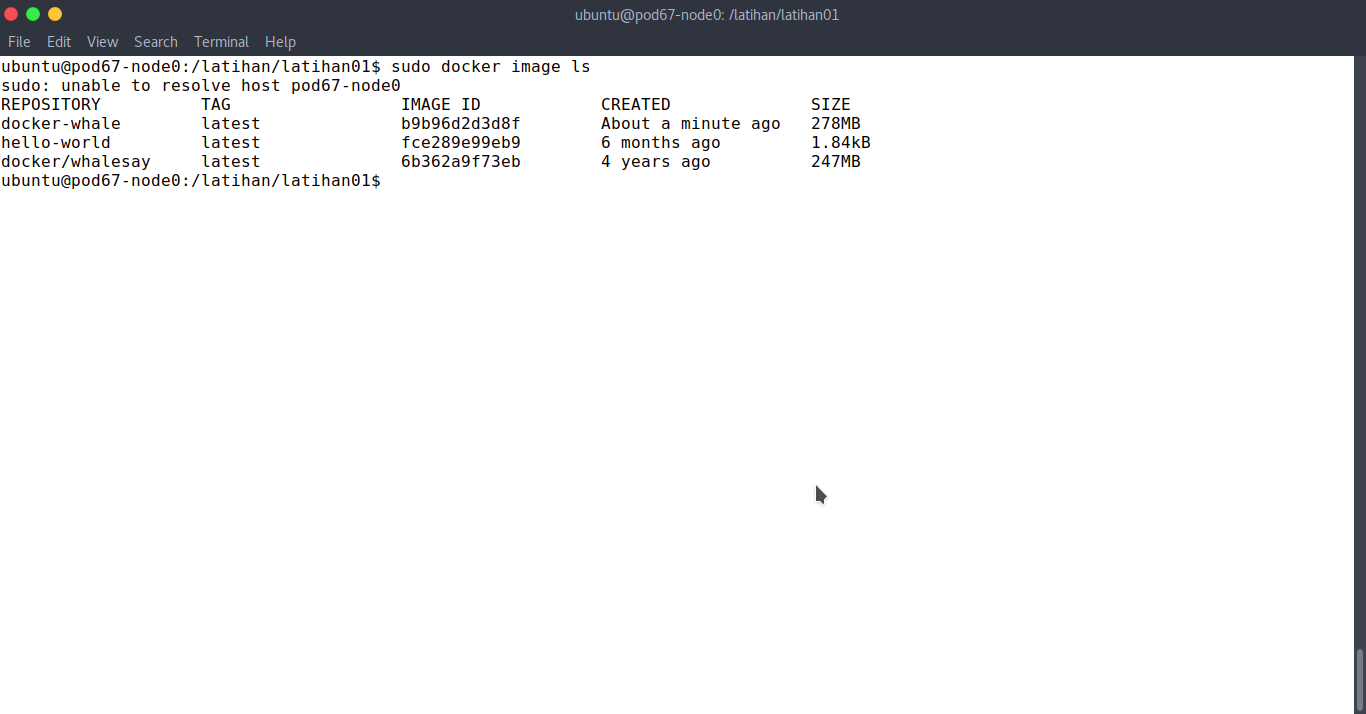This screenshot has height=714, width=1366.
Task: Click the red close window button
Action: tap(11, 14)
